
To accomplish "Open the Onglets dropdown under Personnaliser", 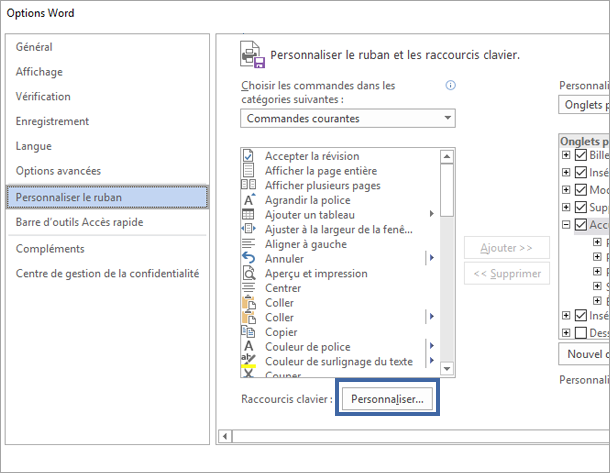I will tap(584, 105).
